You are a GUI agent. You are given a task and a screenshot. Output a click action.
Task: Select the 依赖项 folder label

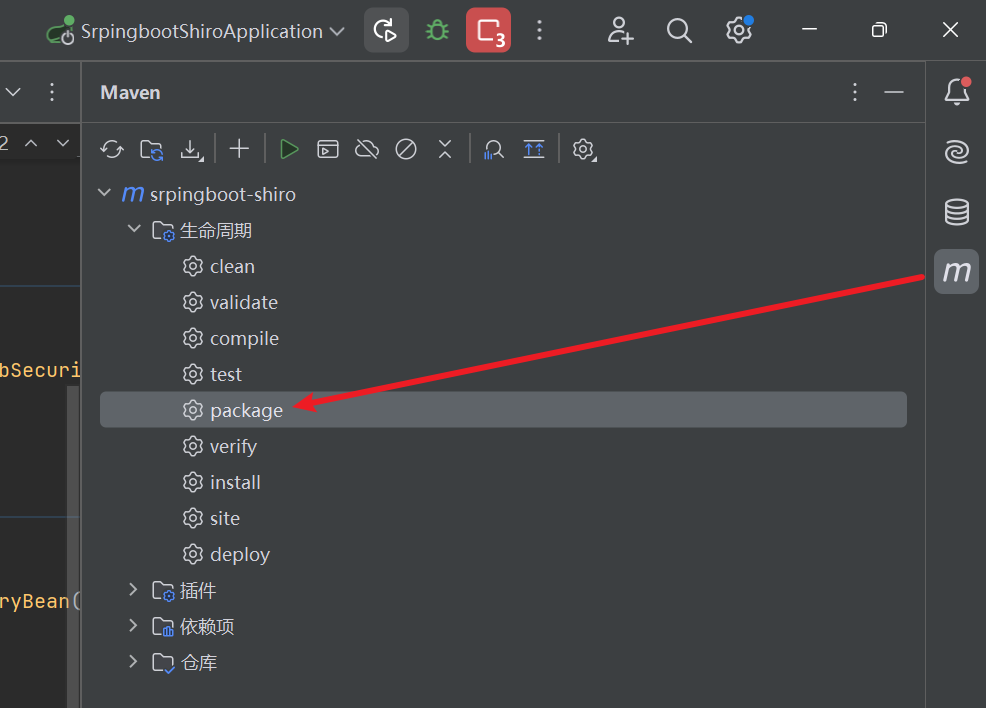tap(207, 626)
